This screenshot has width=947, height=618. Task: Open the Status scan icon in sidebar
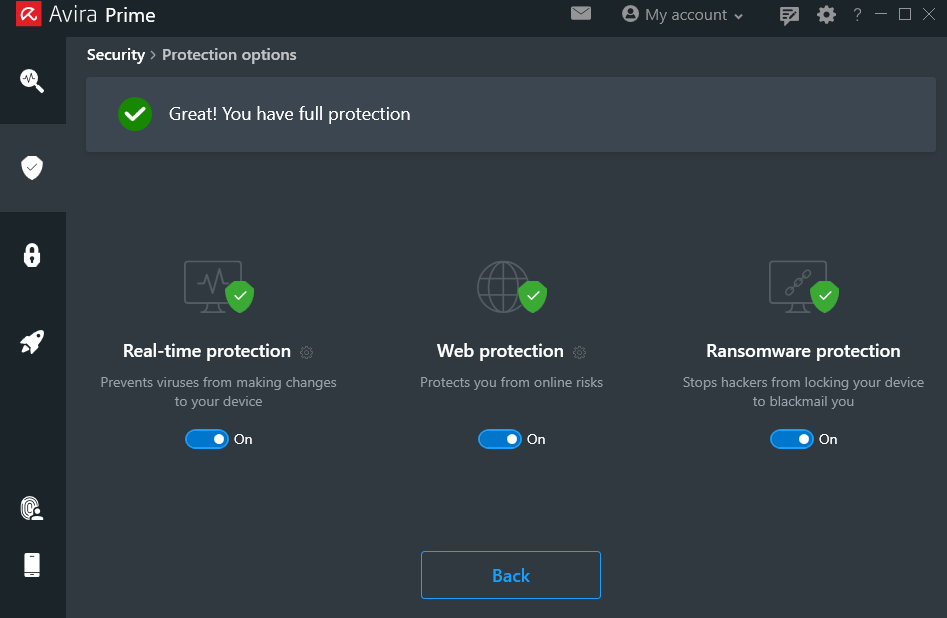32,80
